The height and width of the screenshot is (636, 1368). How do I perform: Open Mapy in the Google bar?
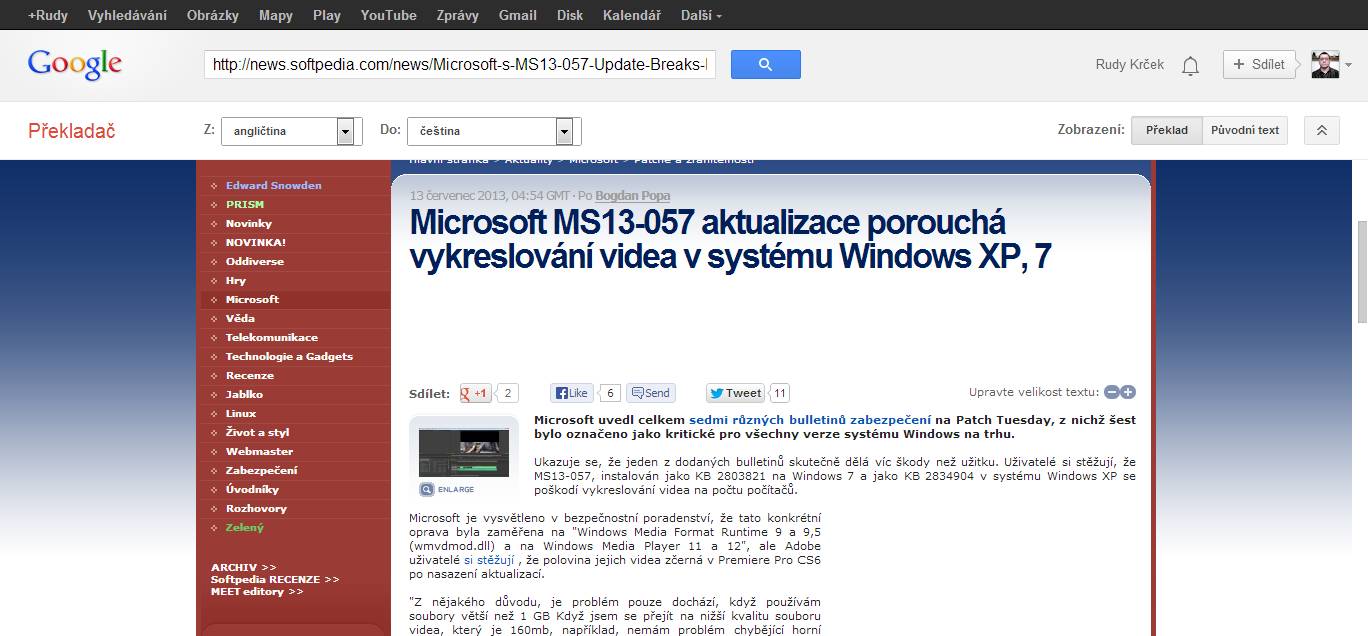pyautogui.click(x=276, y=15)
